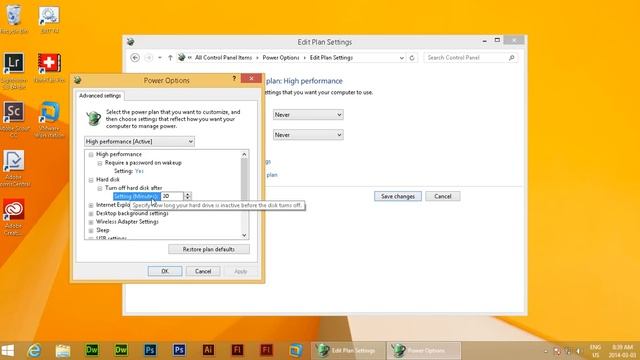Open the address bar history dropdown

coord(402,58)
